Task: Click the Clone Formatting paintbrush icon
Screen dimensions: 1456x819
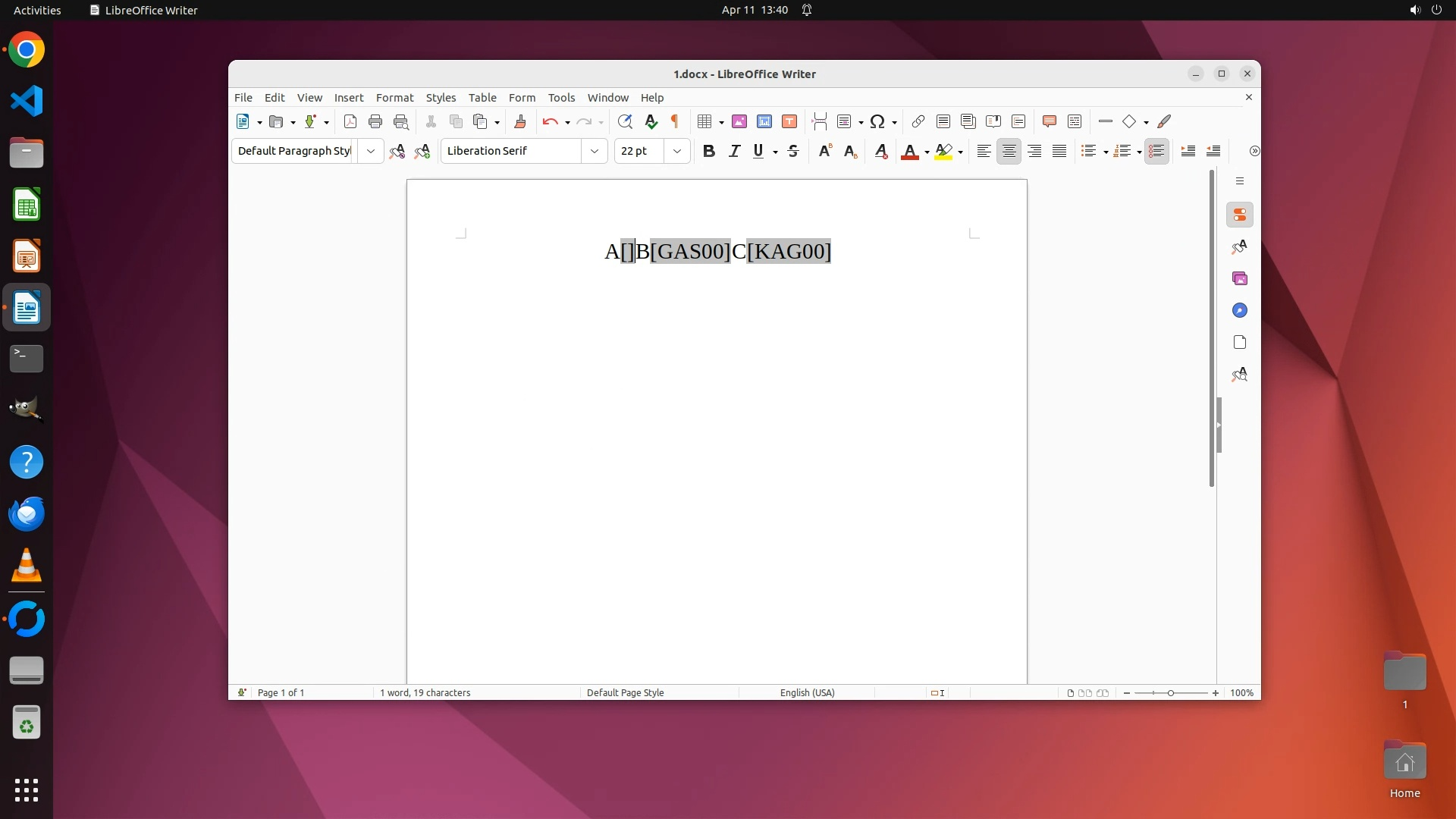Action: click(x=520, y=121)
